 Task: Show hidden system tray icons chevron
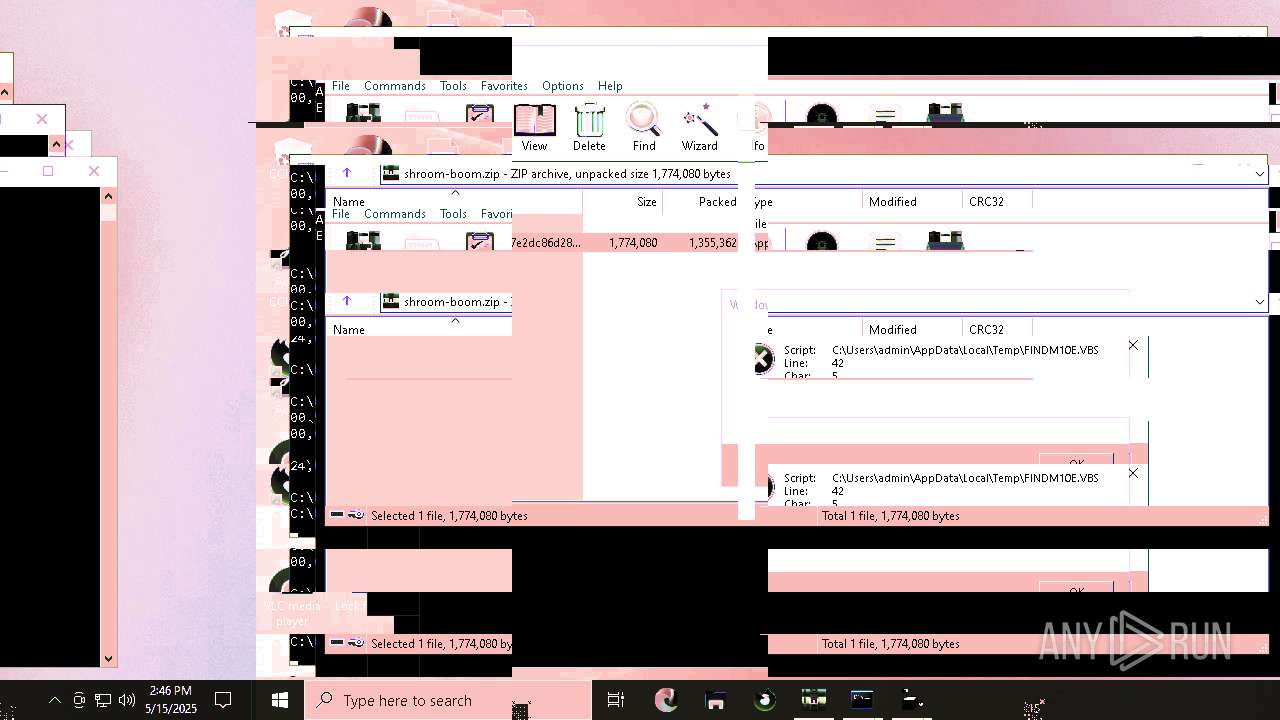55,701
